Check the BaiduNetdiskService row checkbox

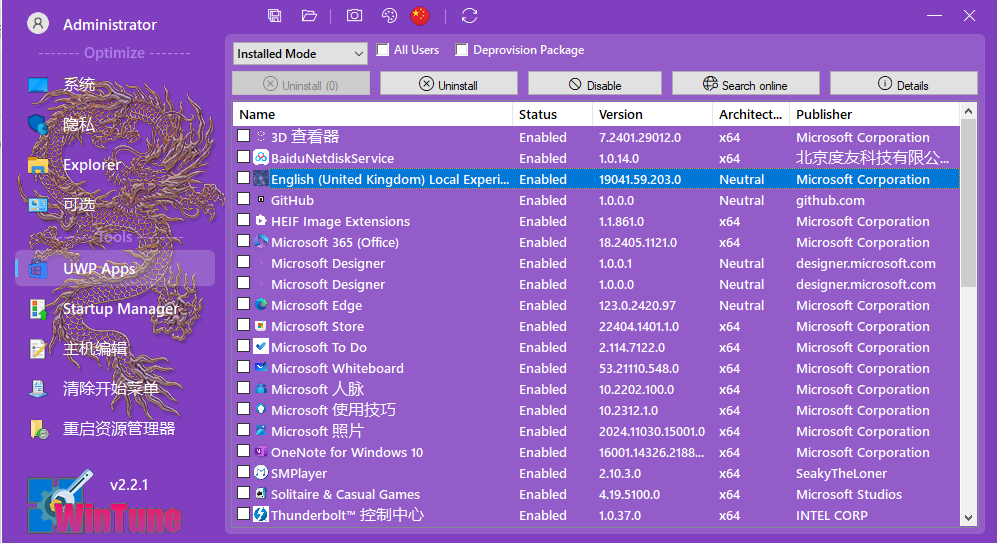[x=244, y=156]
